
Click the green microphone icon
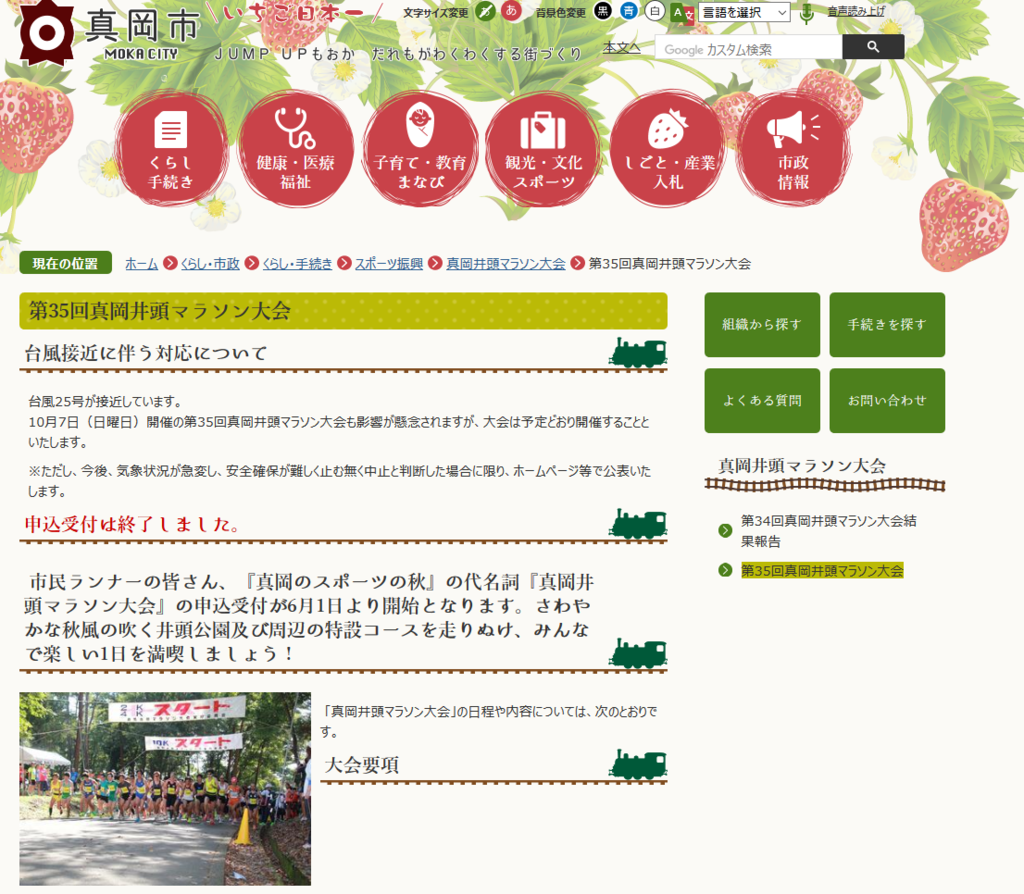click(x=807, y=13)
